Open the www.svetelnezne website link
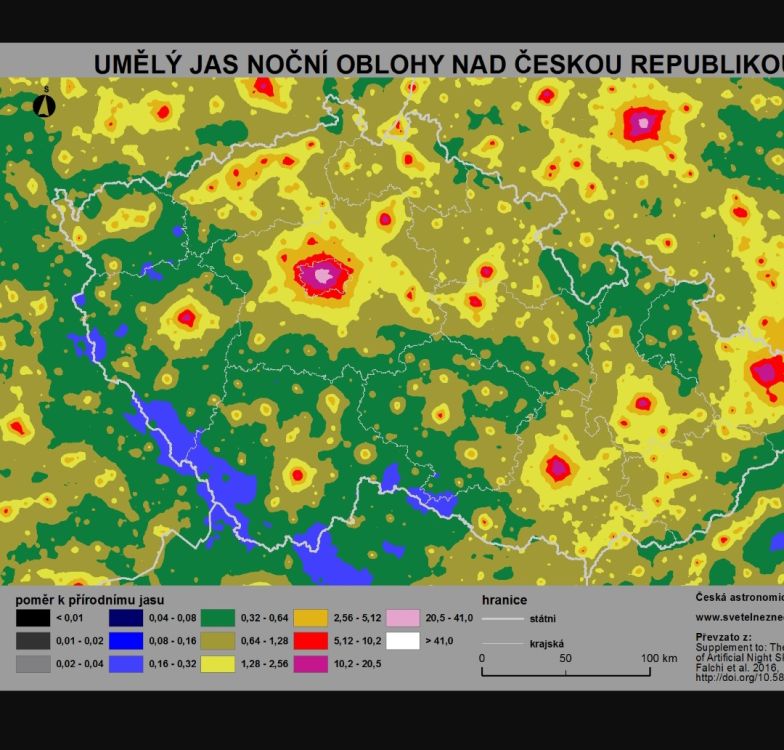784x750 pixels. click(x=739, y=617)
